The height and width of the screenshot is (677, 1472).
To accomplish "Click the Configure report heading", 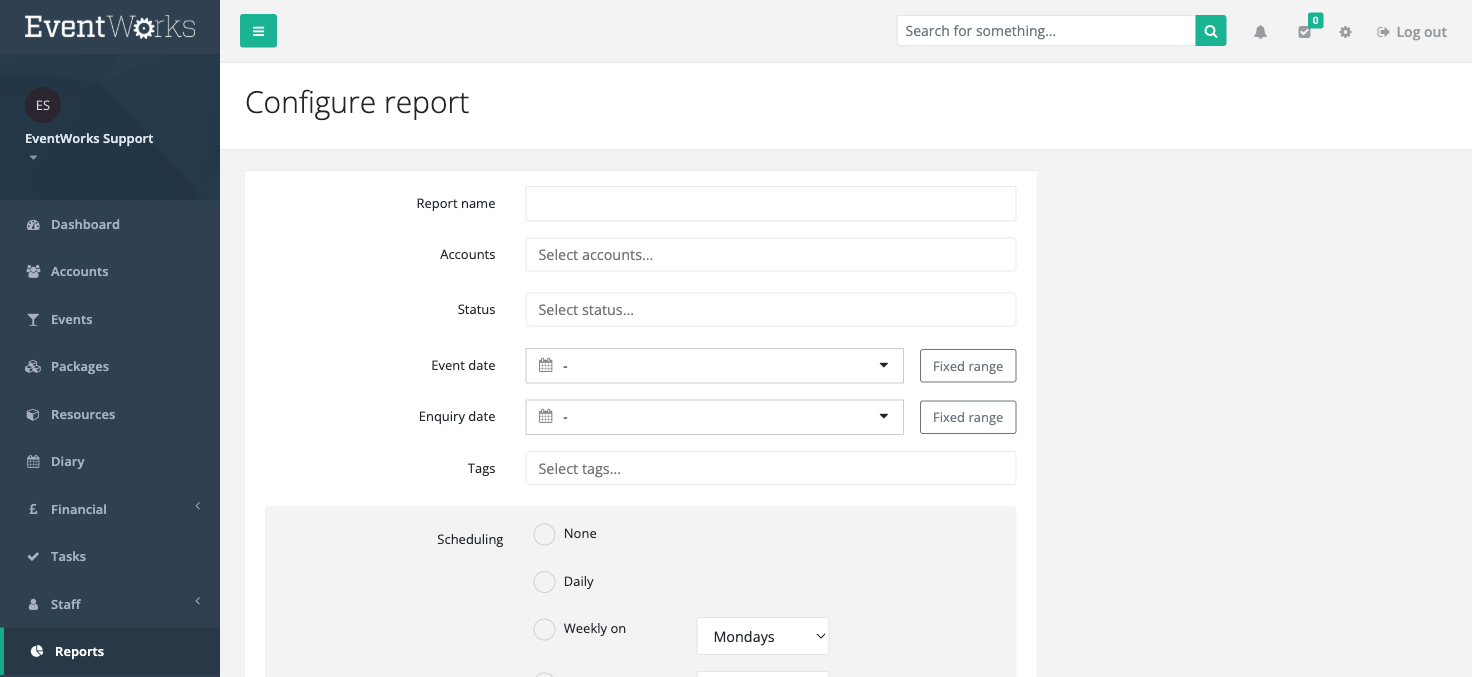I will (357, 103).
